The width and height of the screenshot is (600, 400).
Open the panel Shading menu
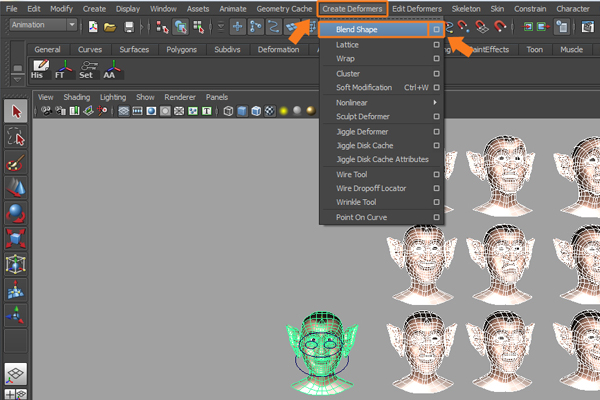point(77,97)
